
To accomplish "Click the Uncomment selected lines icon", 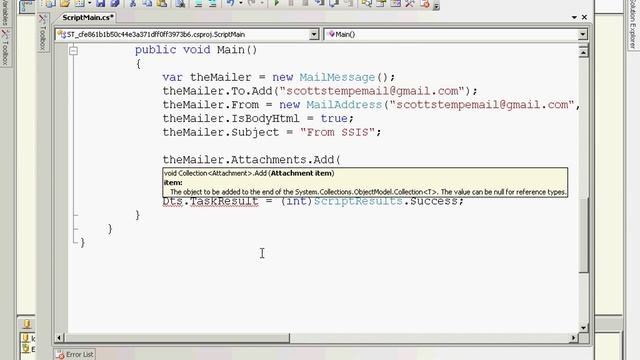I will point(212,4).
